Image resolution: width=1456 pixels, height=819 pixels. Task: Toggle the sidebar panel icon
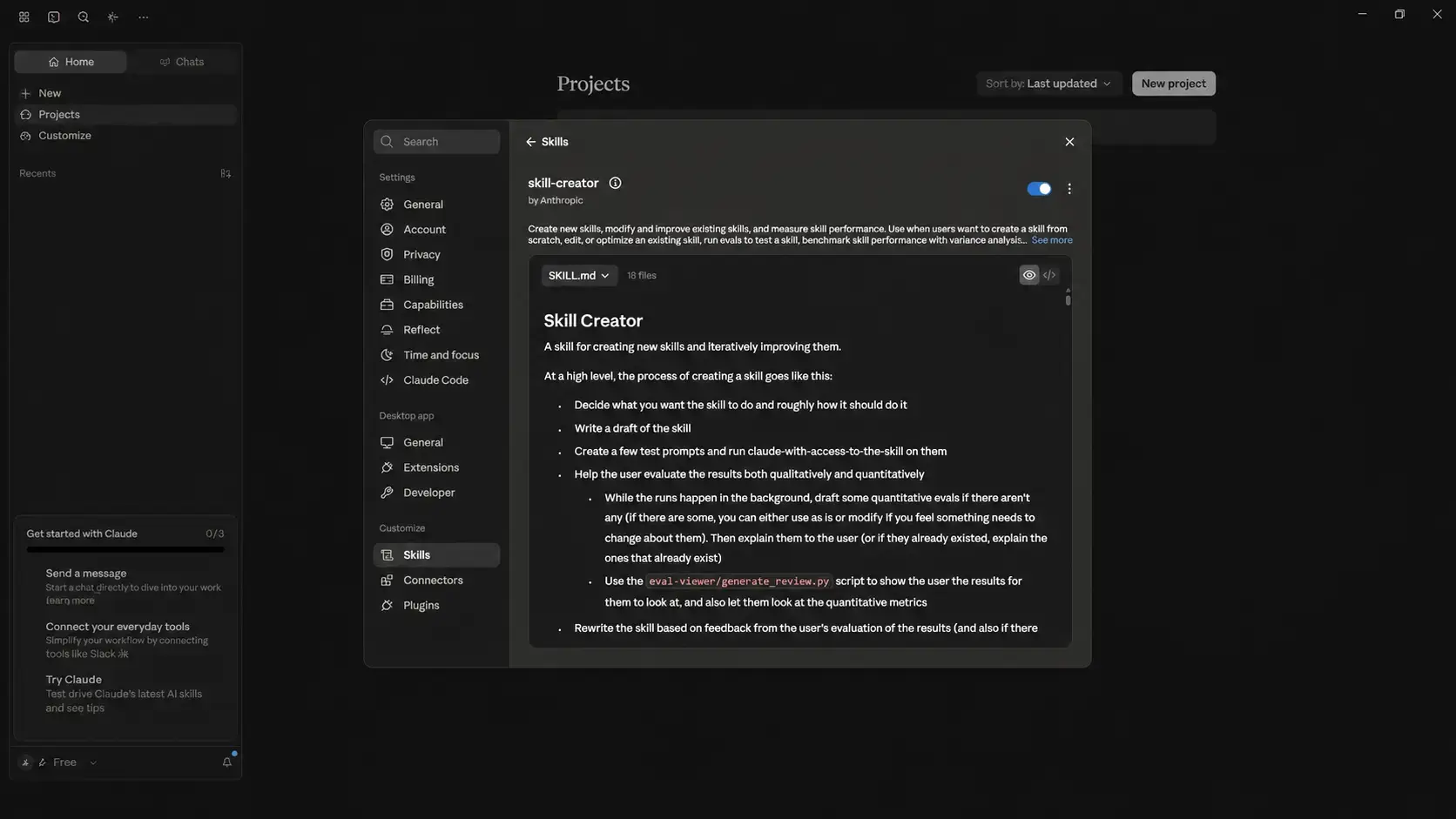point(54,17)
